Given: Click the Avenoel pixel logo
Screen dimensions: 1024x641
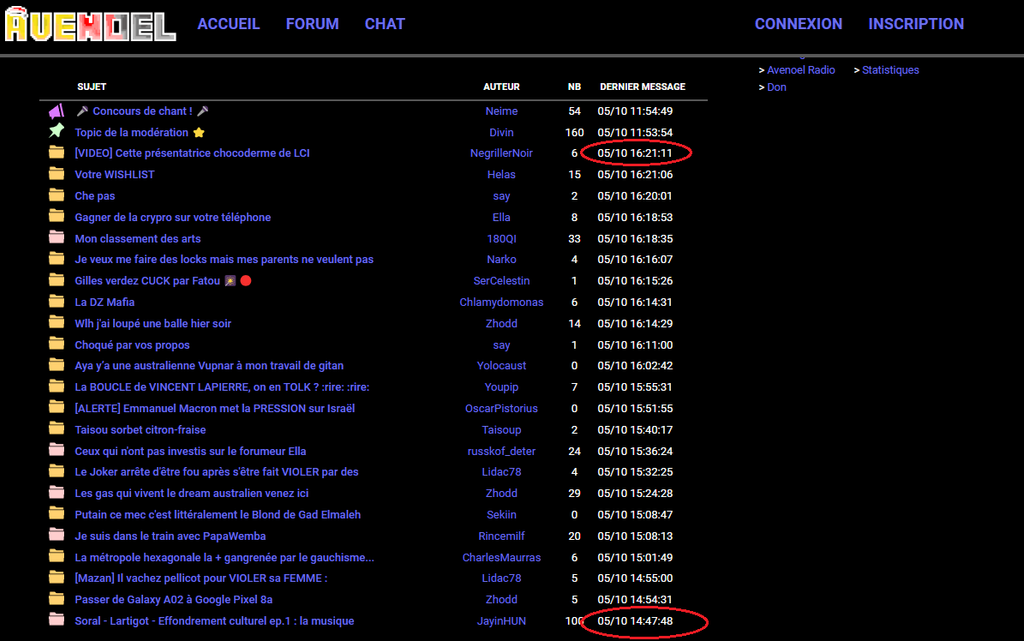Looking at the screenshot, I should pyautogui.click(x=90, y=24).
